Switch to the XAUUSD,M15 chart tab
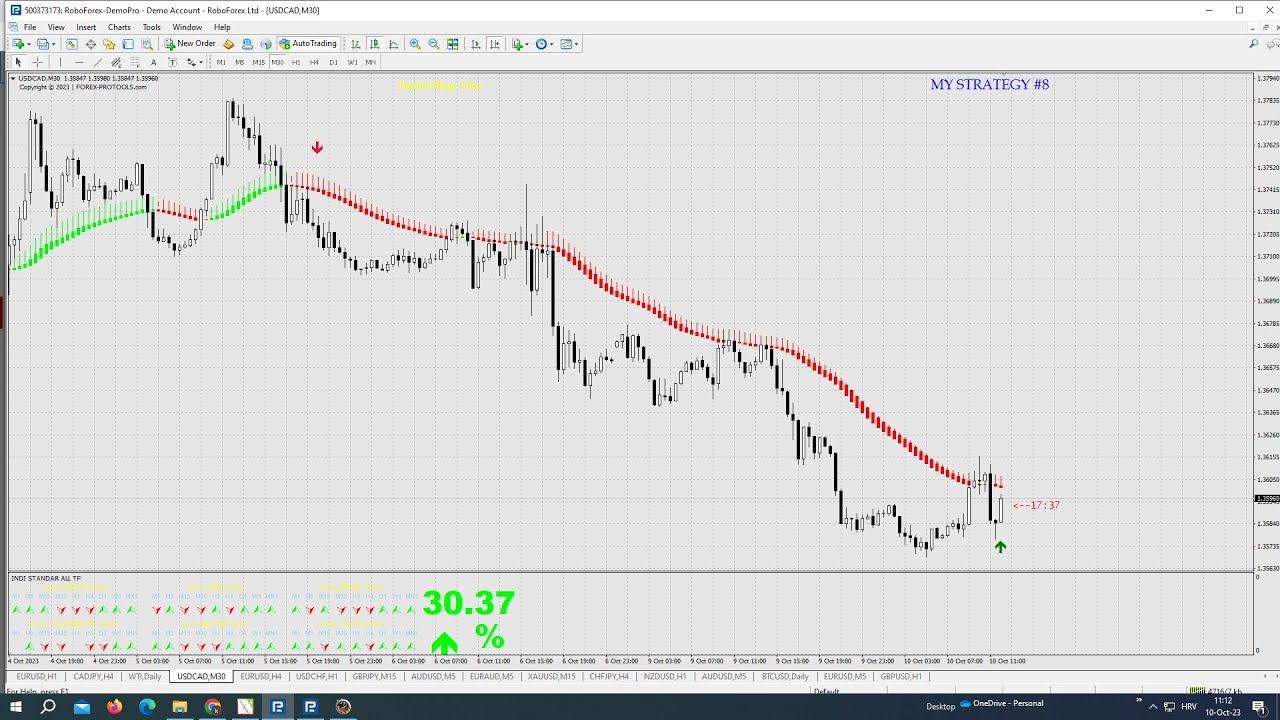 [552, 677]
